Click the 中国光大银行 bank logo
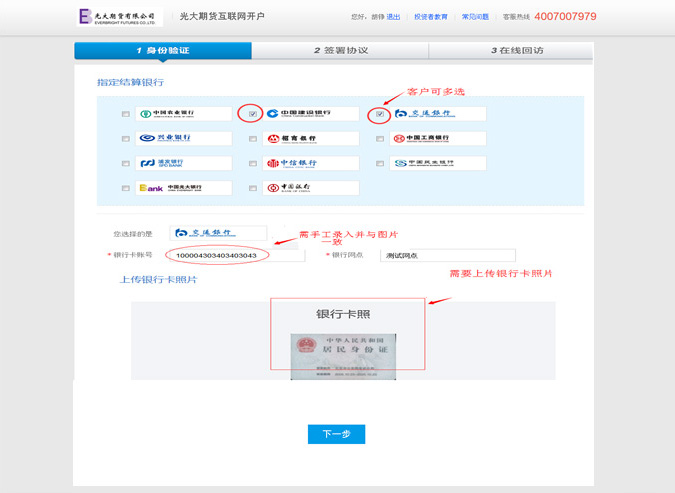The image size is (675, 493). click(x=184, y=188)
